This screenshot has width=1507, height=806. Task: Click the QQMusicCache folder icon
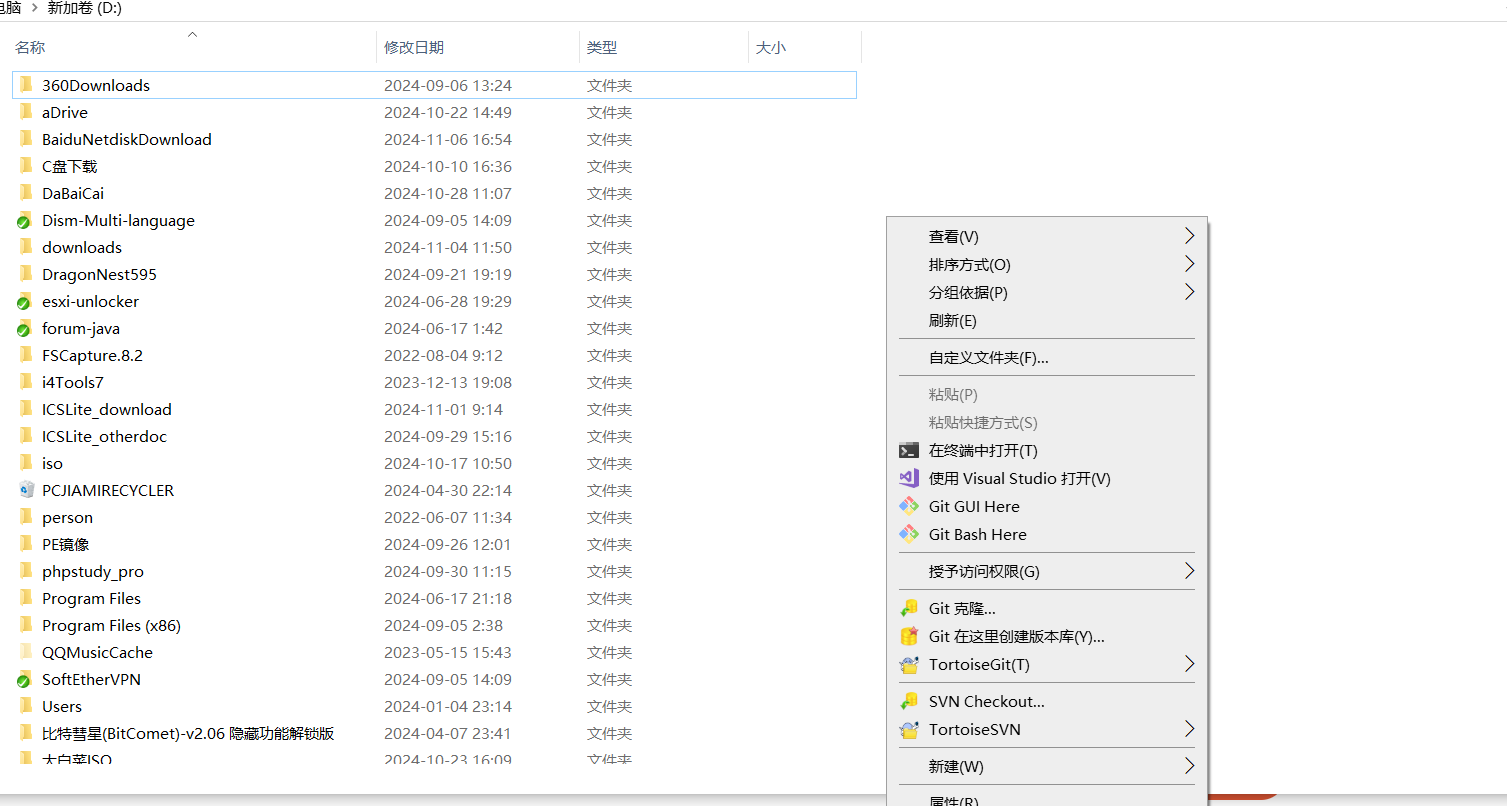(26, 652)
